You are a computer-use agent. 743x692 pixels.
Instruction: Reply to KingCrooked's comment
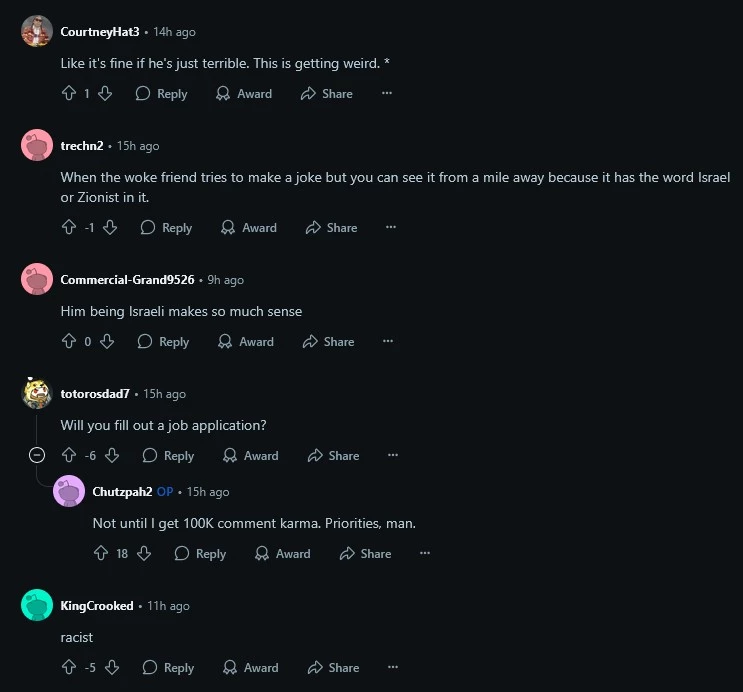[168, 667]
